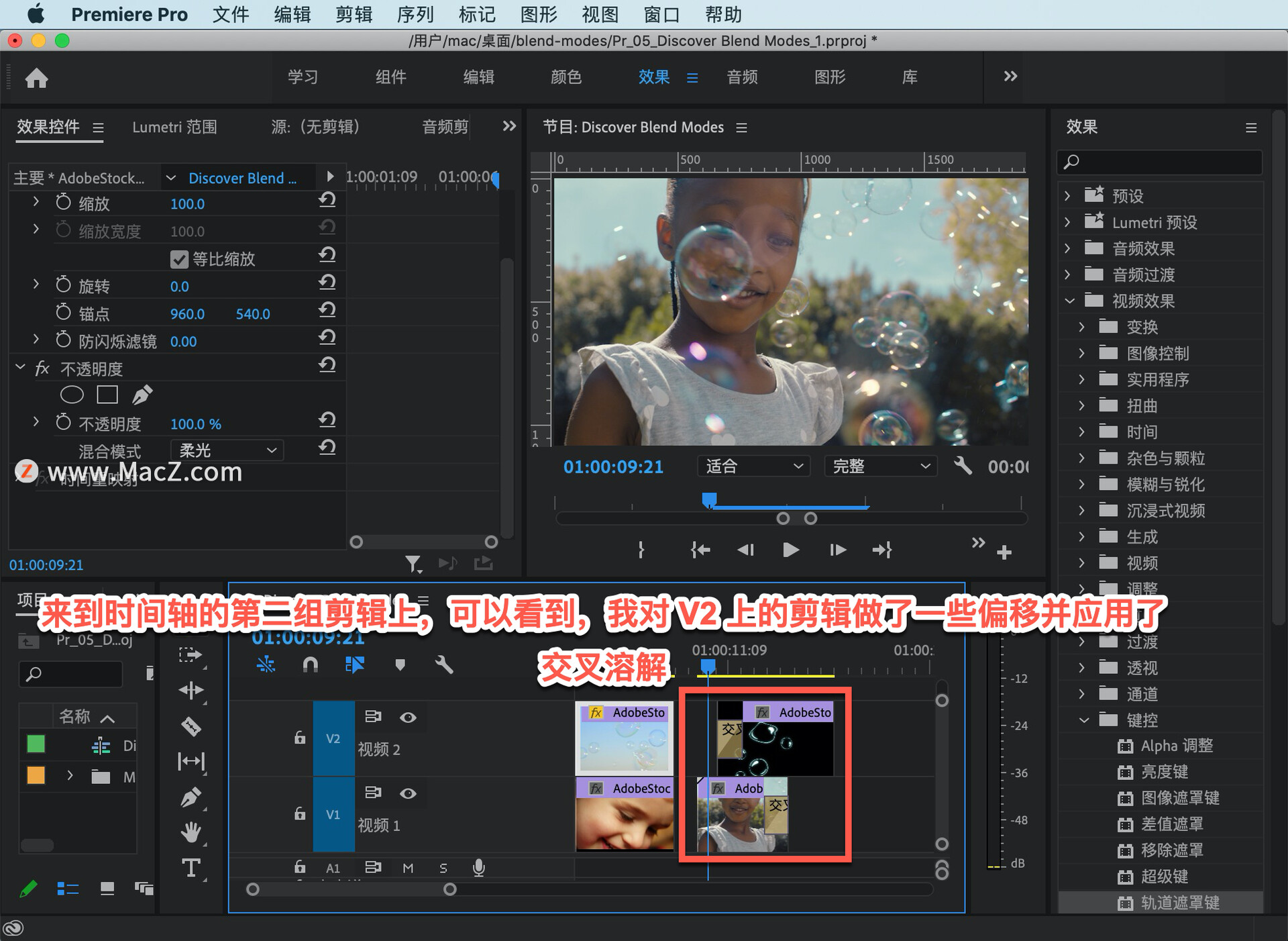Expand the 模糊与锐化 folder
Viewport: 1288px width, 941px height.
[1081, 484]
